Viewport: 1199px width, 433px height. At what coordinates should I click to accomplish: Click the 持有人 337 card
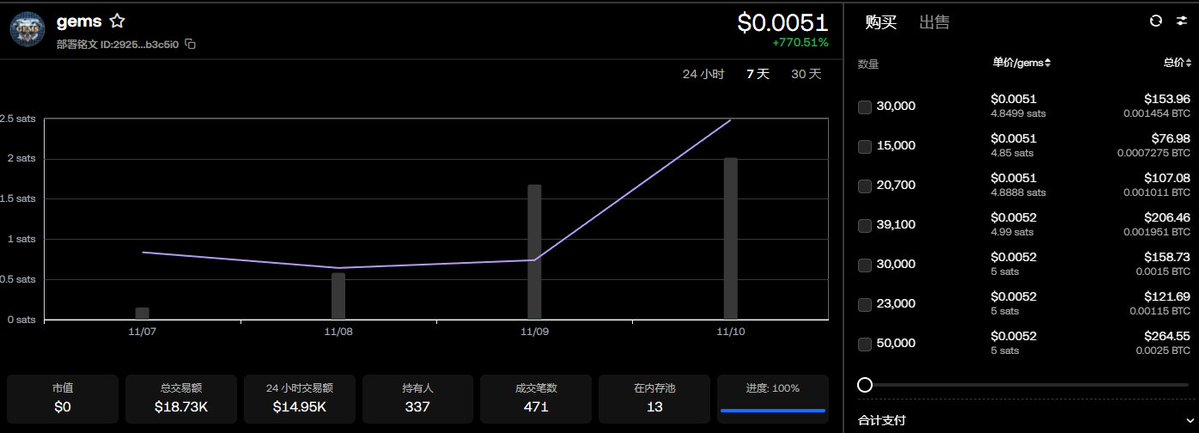pos(418,399)
